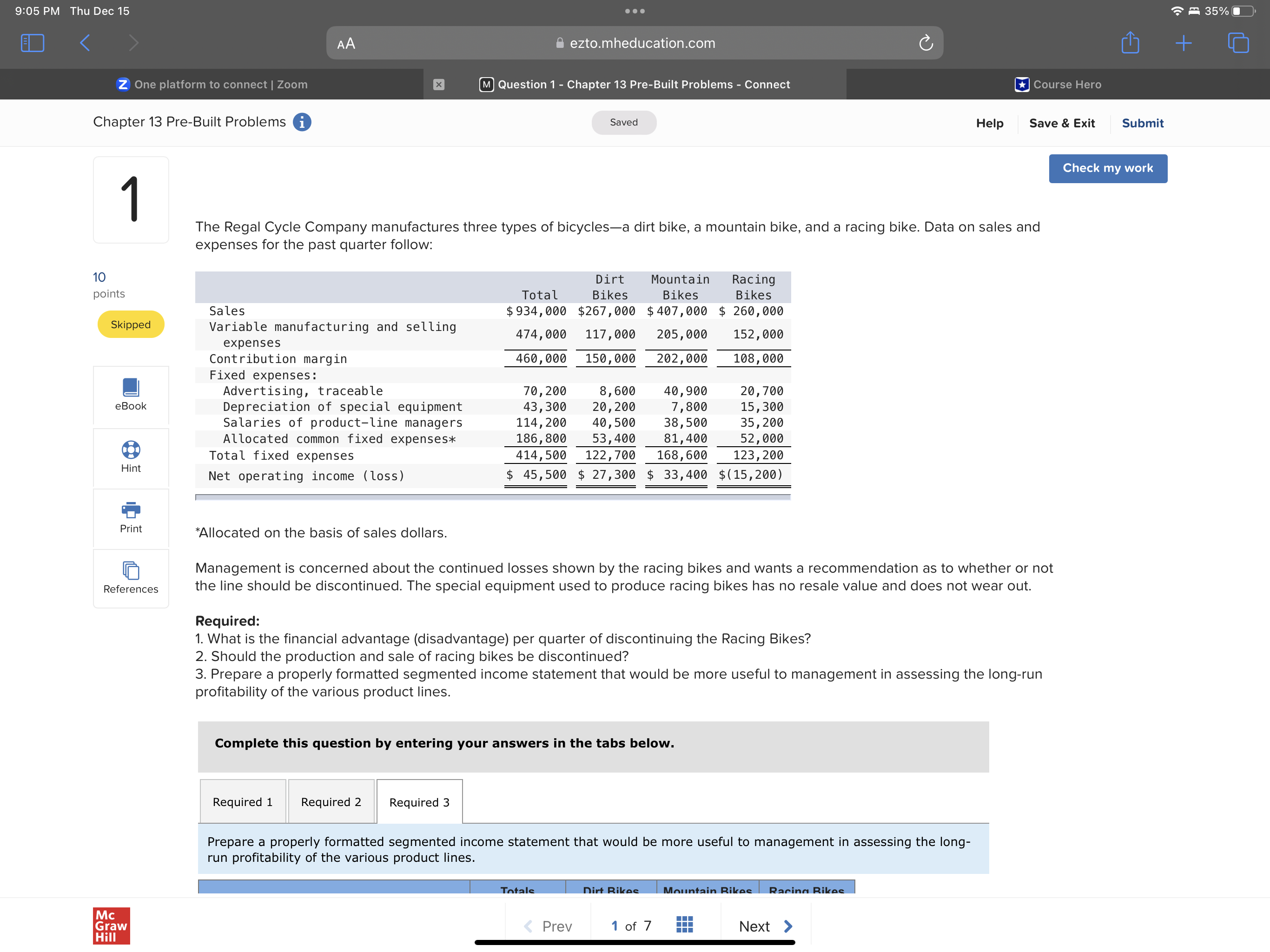Reload the page with refresh icon

click(926, 43)
